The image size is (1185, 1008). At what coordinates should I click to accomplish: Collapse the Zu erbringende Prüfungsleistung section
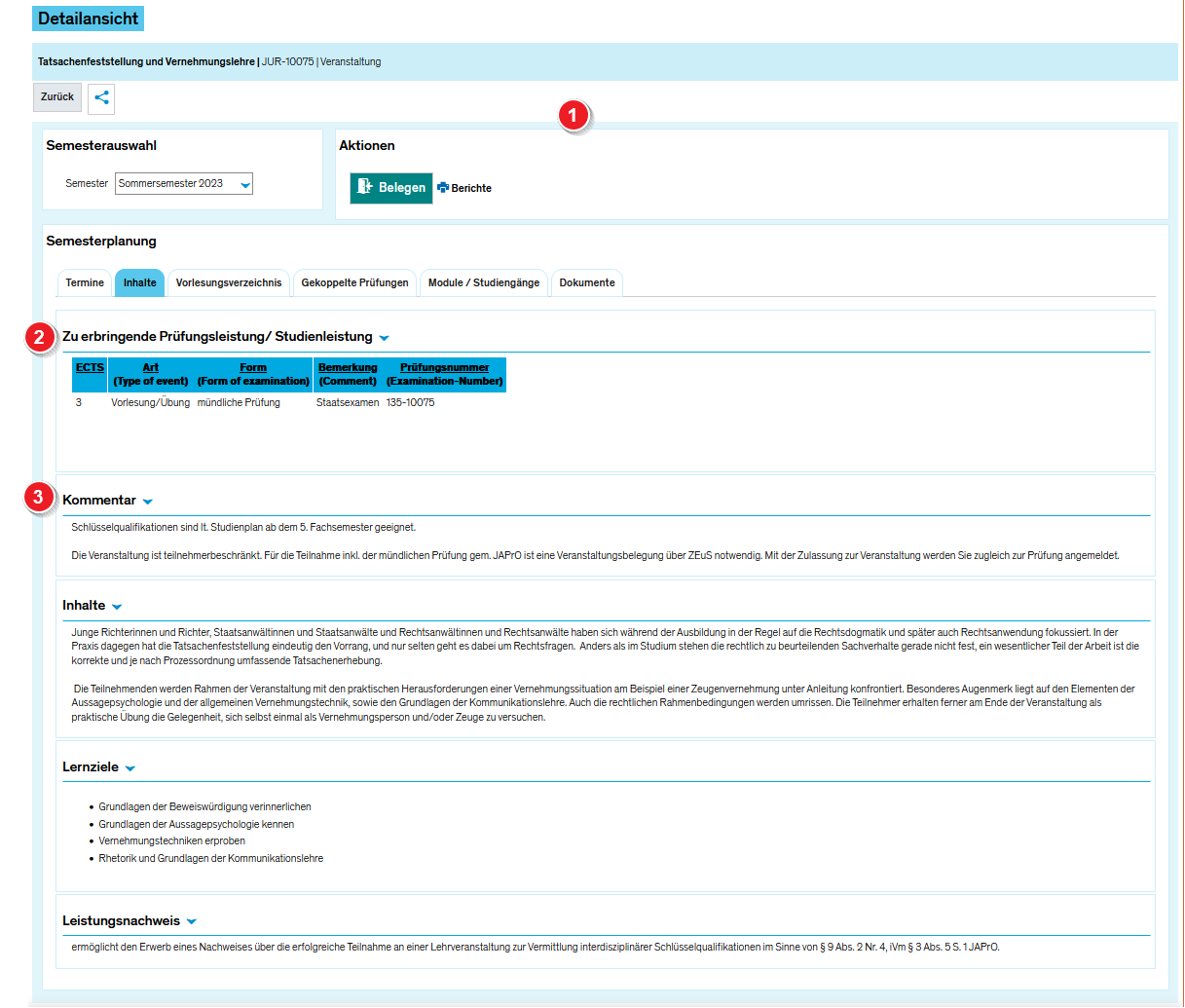point(384,338)
